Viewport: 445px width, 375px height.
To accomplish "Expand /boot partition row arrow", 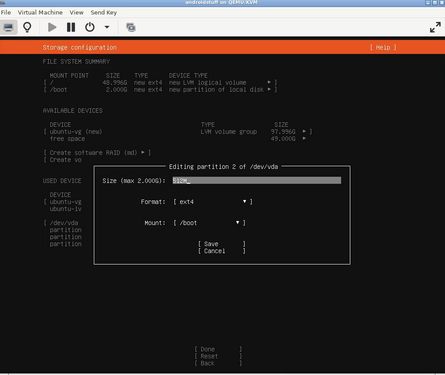I will [x=269, y=89].
